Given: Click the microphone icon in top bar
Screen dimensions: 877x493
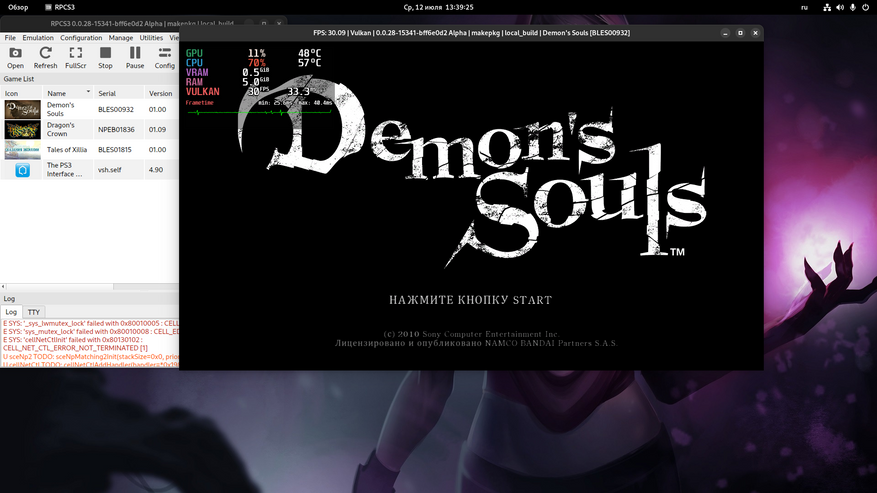Looking at the screenshot, I should [852, 7].
